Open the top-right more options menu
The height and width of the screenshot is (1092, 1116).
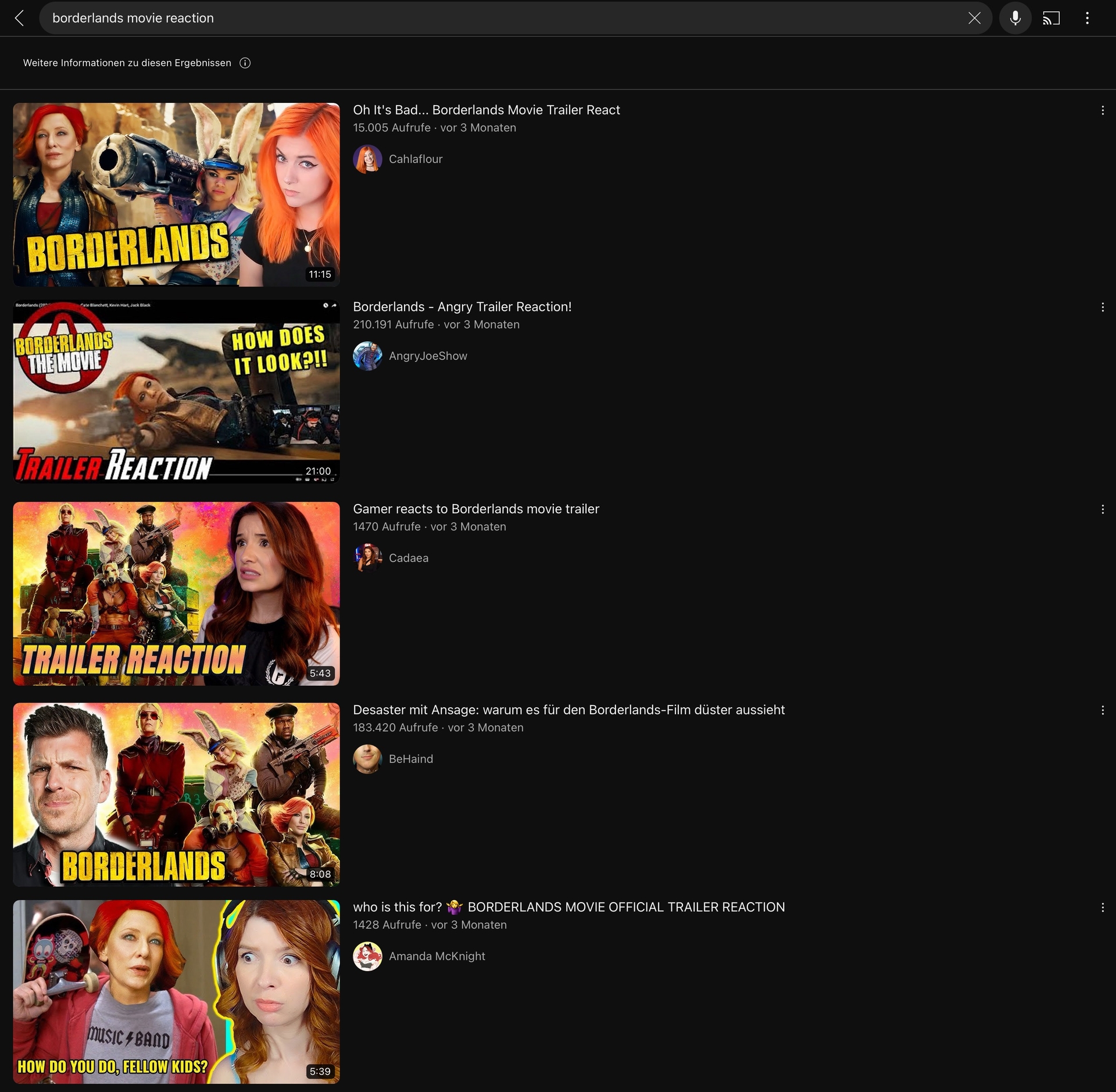(x=1087, y=18)
